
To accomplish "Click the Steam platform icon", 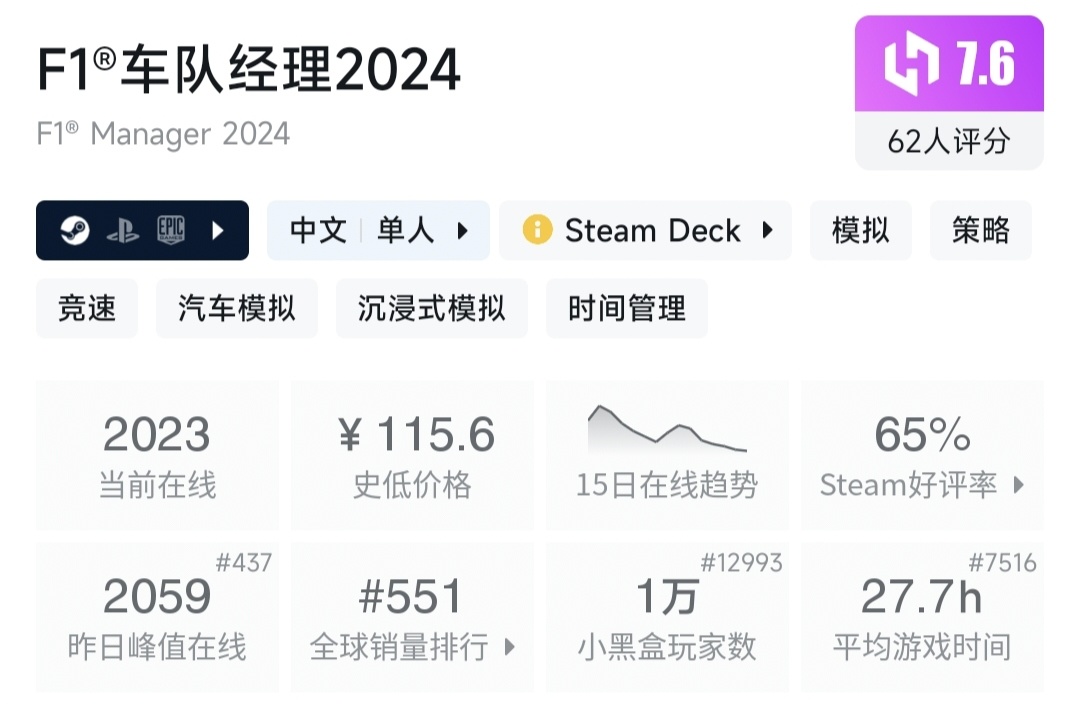I will 75,231.
